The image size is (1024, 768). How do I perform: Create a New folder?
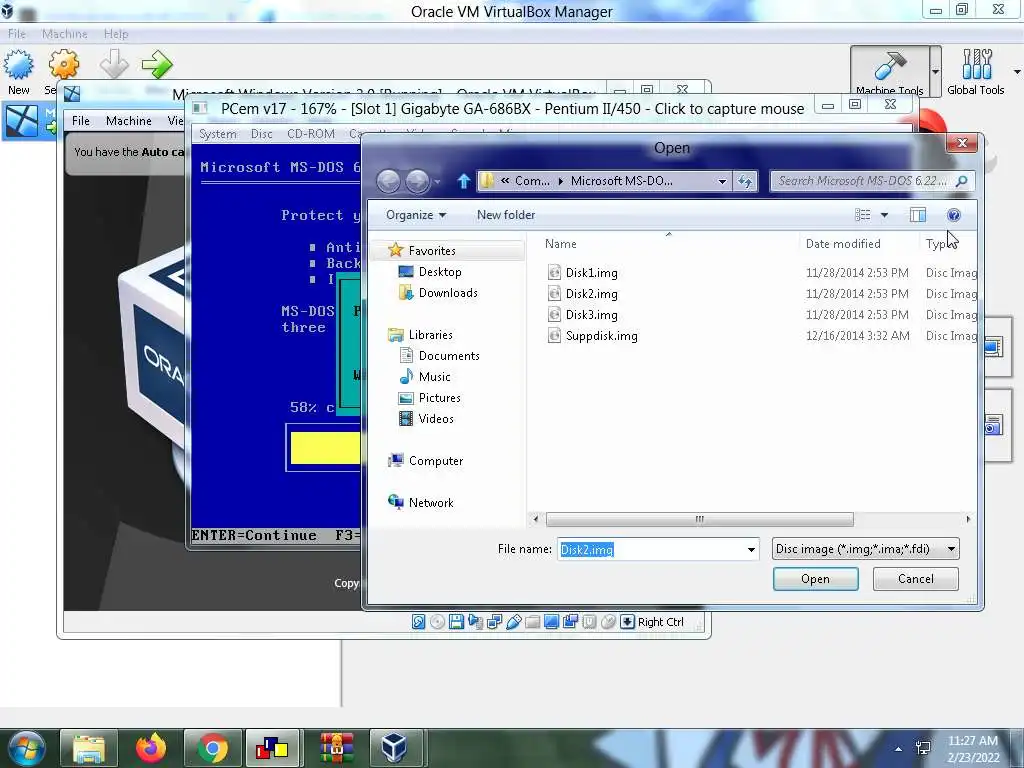tap(505, 215)
